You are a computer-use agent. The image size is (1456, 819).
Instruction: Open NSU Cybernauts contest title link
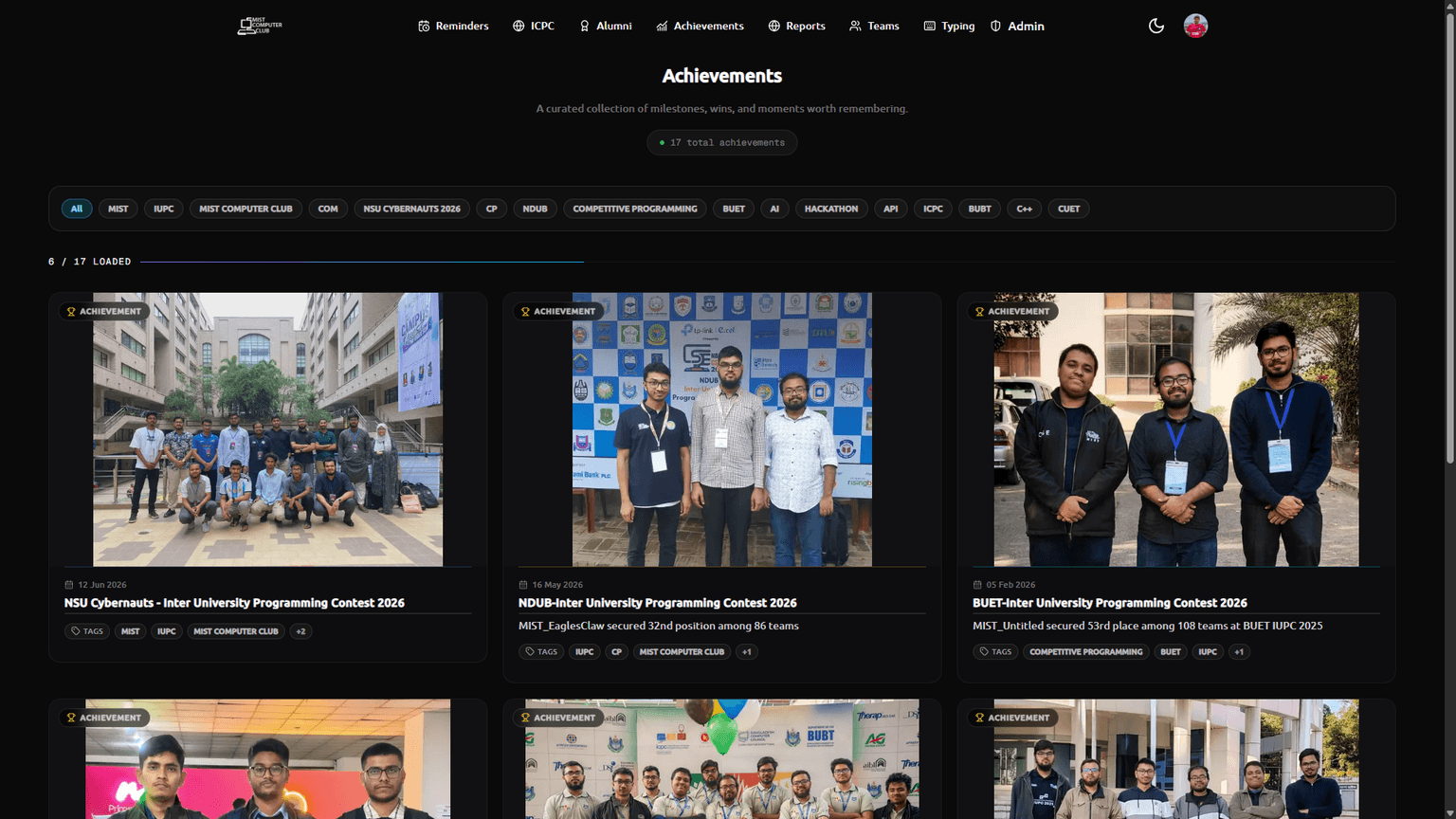pyautogui.click(x=234, y=603)
